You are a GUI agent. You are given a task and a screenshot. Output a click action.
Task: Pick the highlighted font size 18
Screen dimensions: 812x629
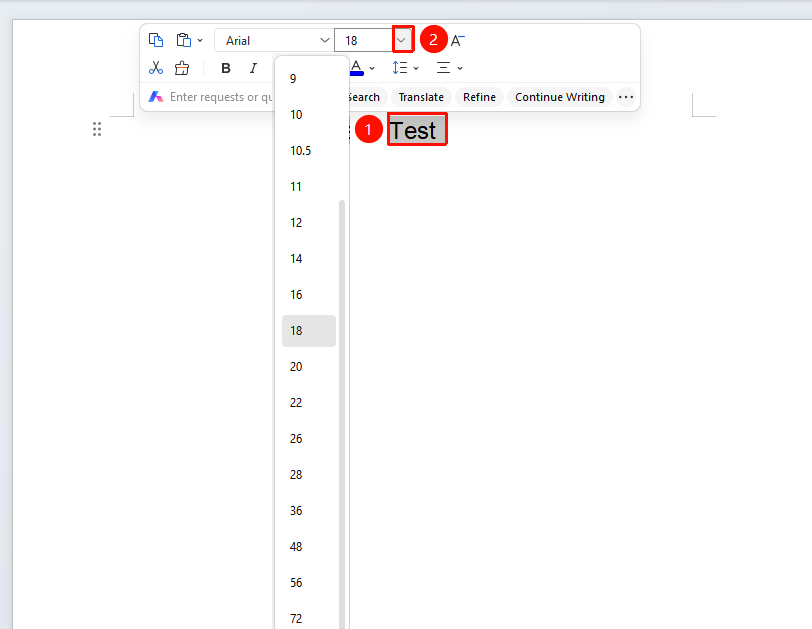pyautogui.click(x=309, y=331)
